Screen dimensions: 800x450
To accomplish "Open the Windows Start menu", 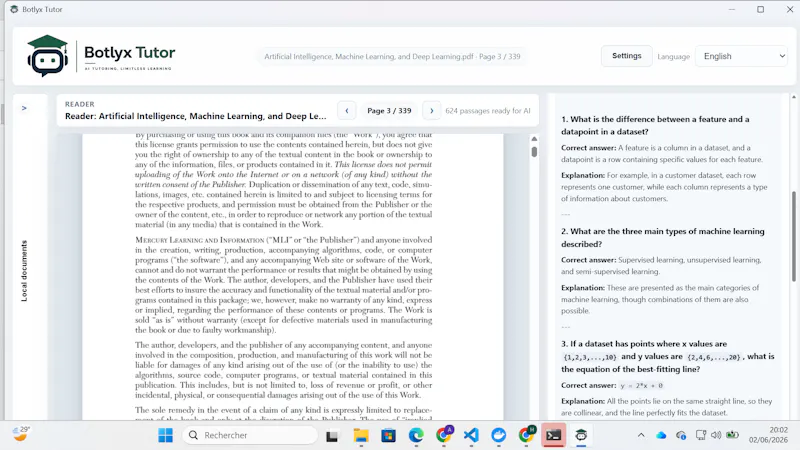I will tap(165, 435).
